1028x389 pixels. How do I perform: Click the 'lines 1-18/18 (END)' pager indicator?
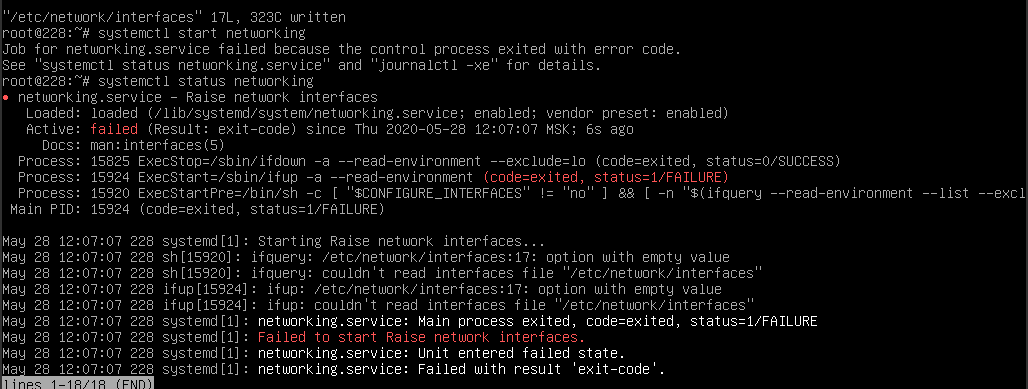pyautogui.click(x=78, y=384)
